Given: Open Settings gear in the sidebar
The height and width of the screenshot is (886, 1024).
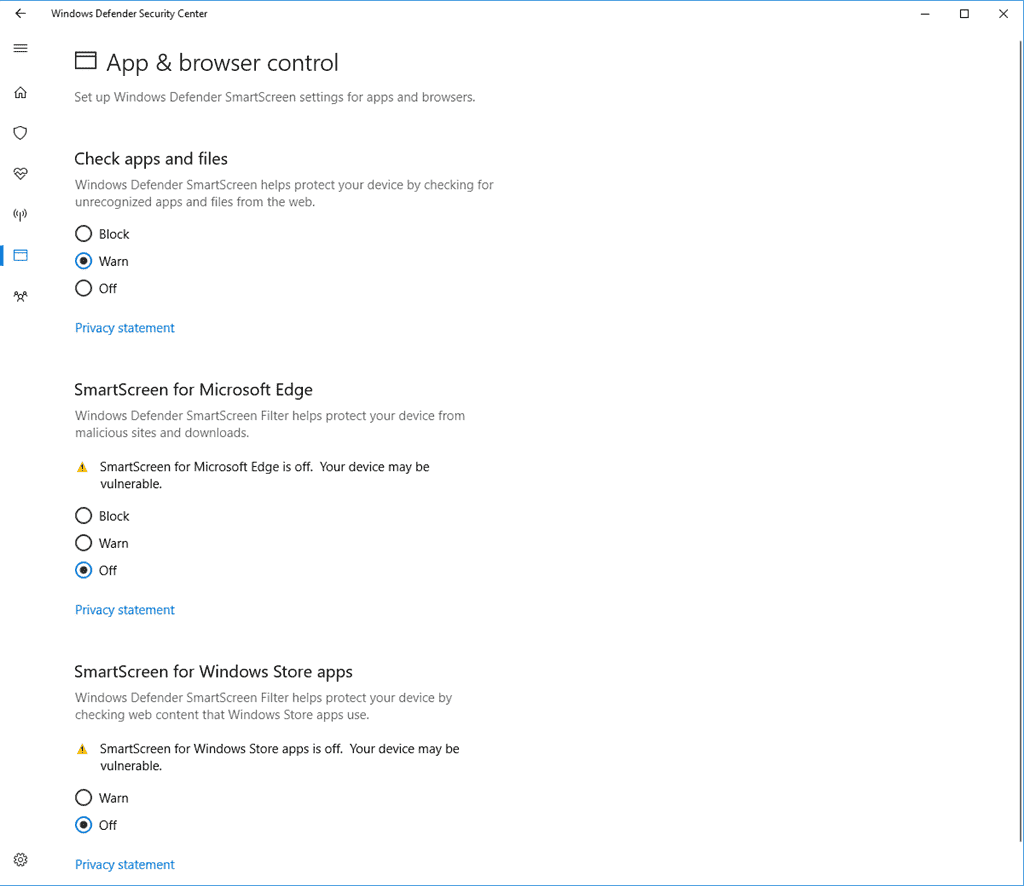Looking at the screenshot, I should click(x=20, y=859).
